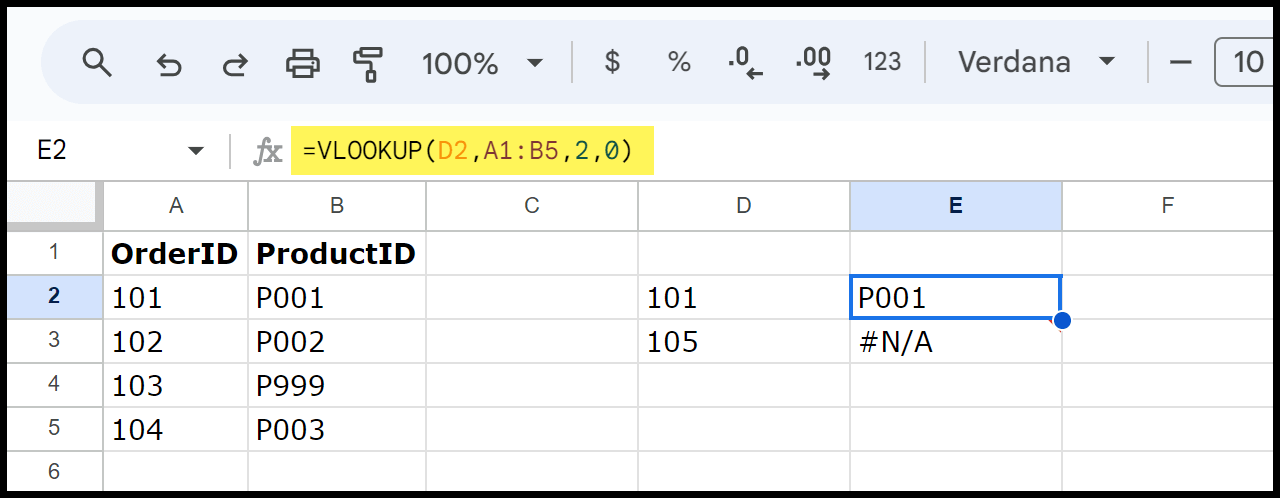Open the Verdana font dropdown
Image resolution: width=1280 pixels, height=498 pixels.
click(1036, 62)
